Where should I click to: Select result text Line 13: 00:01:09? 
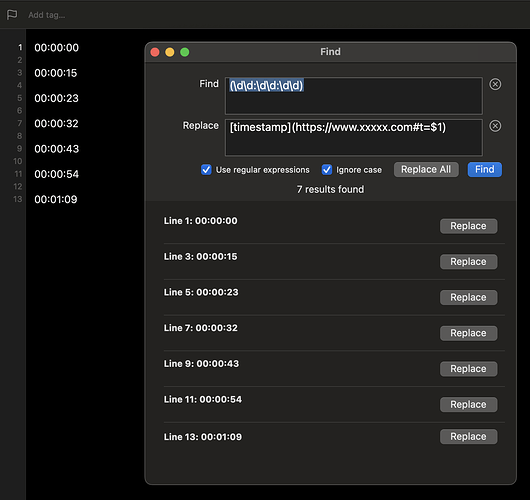pyautogui.click(x=203, y=437)
